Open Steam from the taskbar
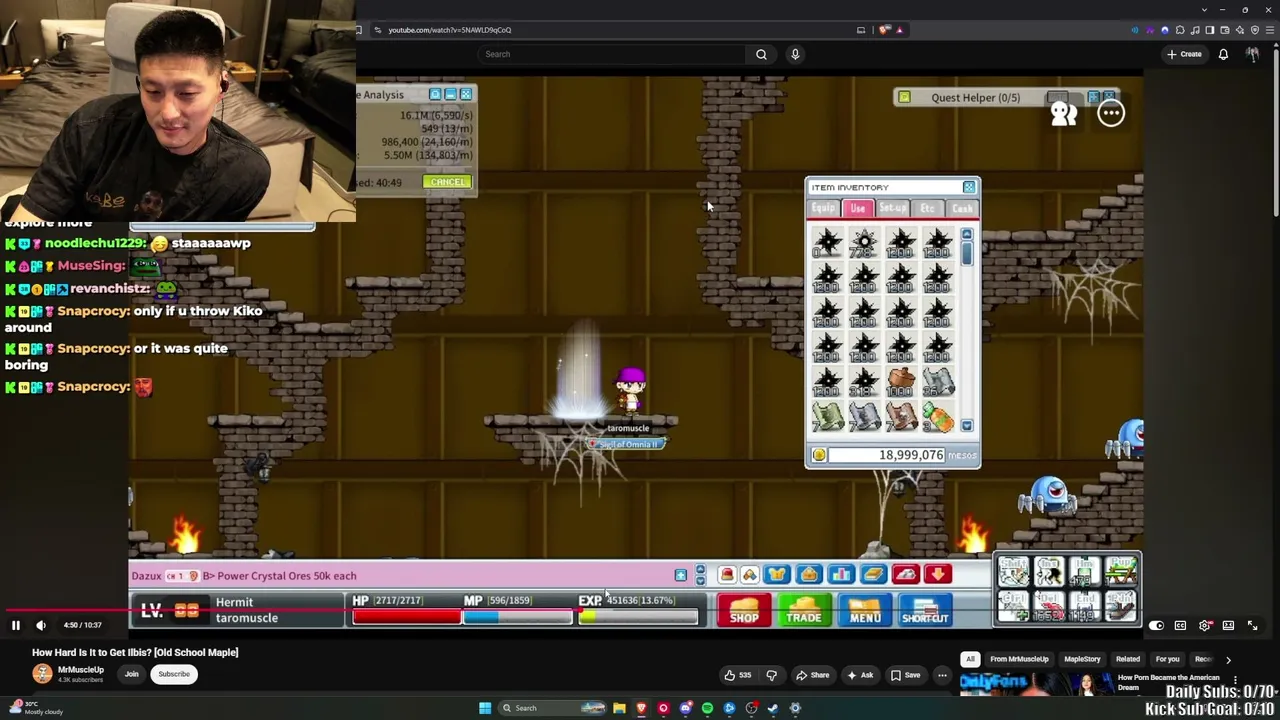 pos(773,708)
